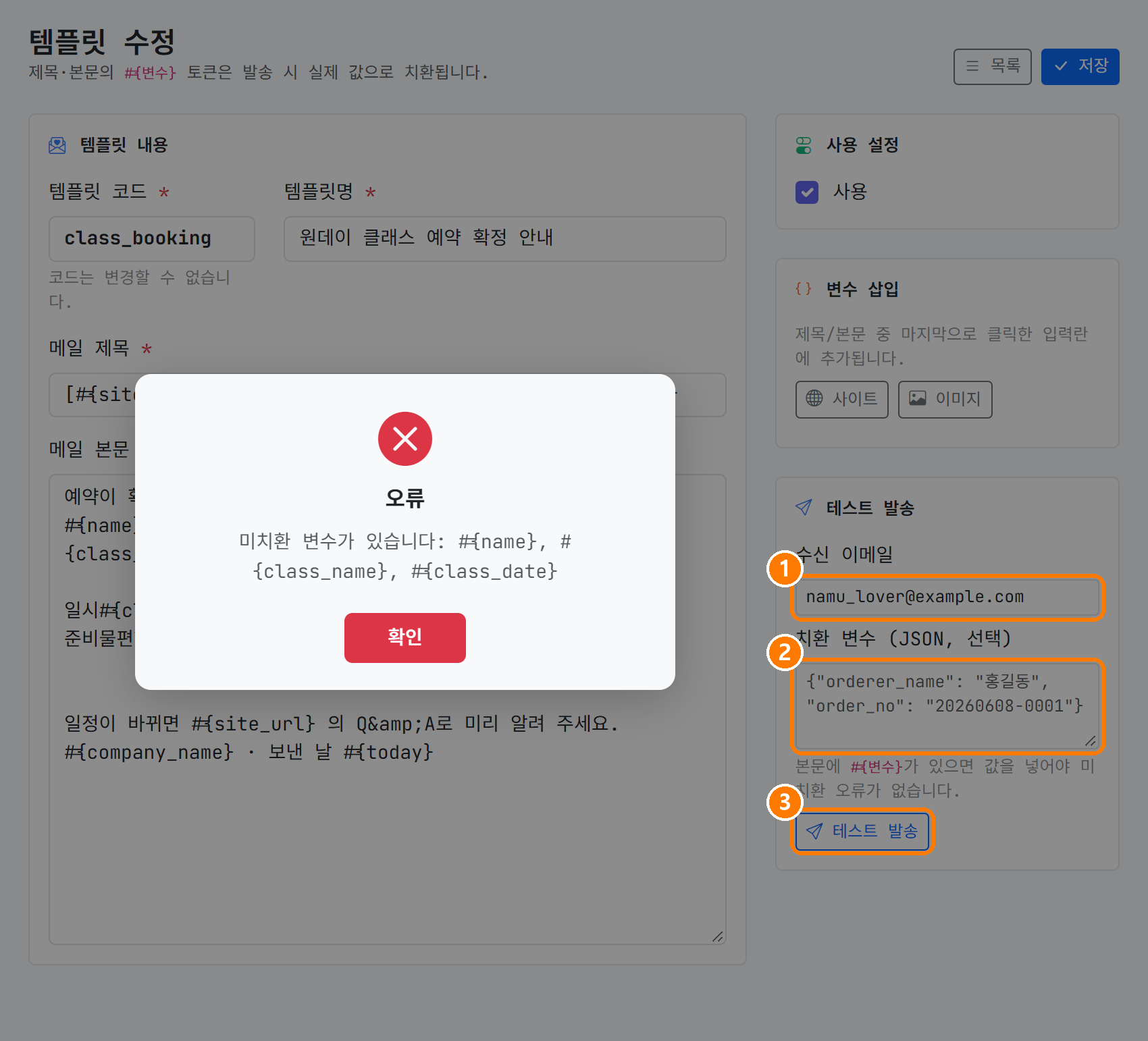Click the resize handle of JSON textarea
Screen dimensions: 1148x1041
tap(1091, 741)
